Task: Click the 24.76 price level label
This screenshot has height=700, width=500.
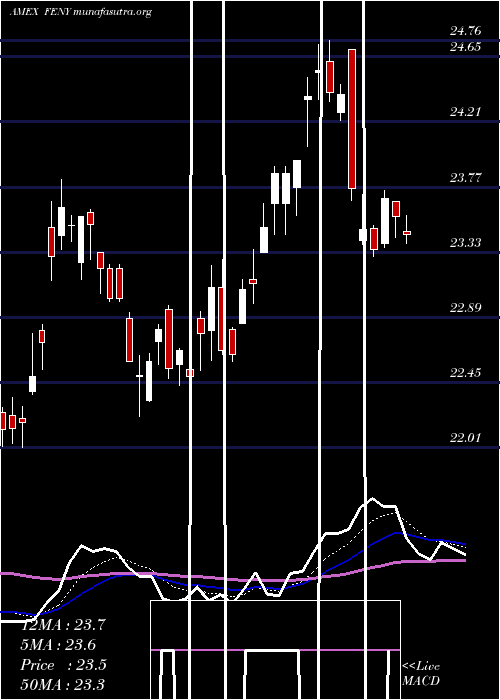Action: 466,31
